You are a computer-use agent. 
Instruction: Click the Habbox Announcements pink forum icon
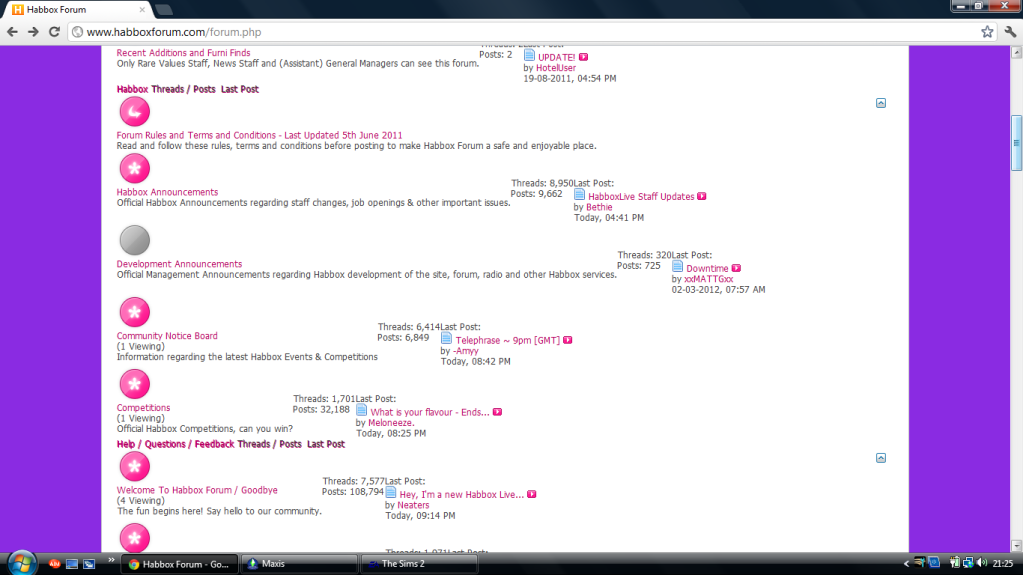tap(134, 168)
